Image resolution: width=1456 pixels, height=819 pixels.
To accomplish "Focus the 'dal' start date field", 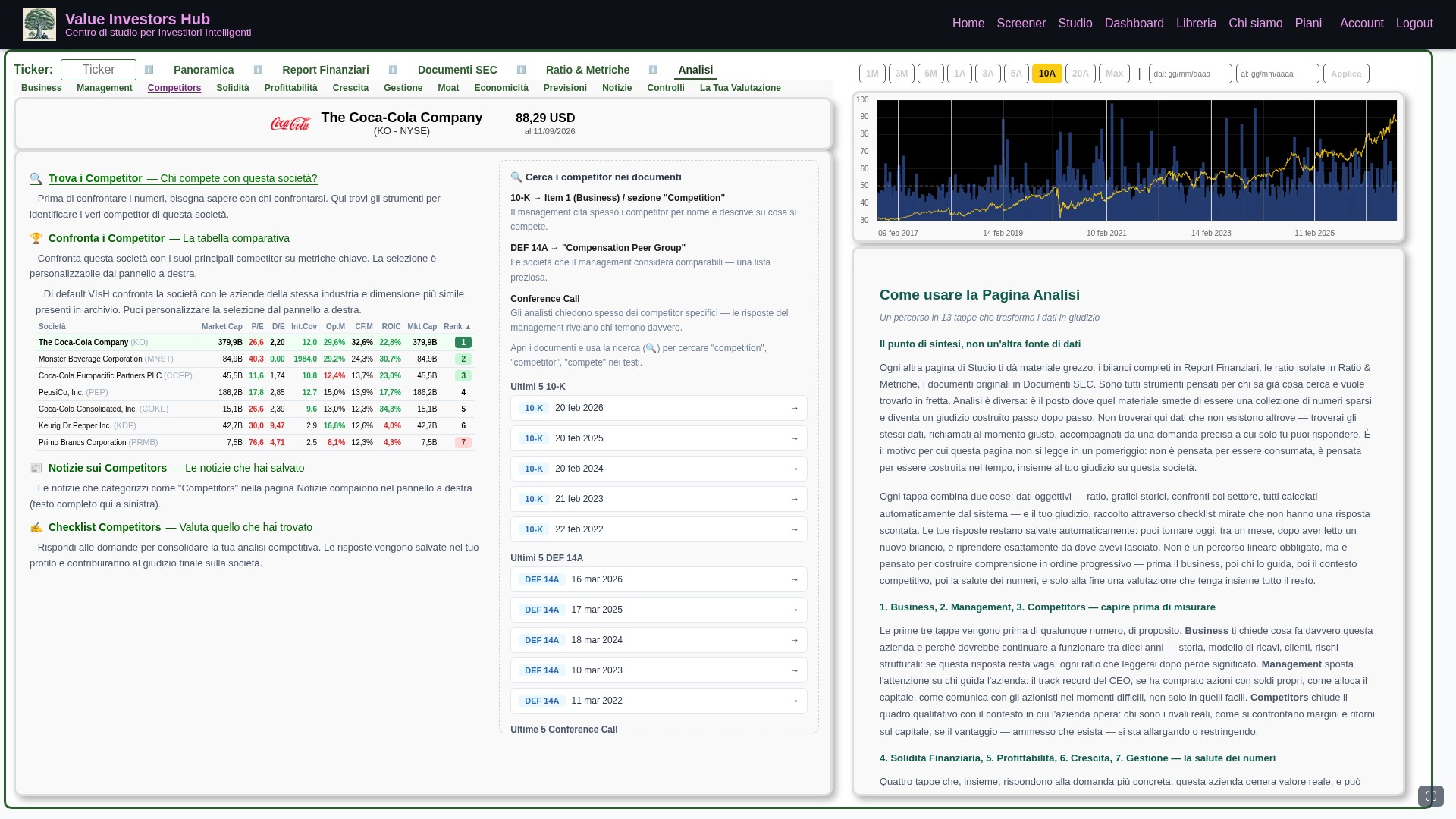I will coord(1191,74).
